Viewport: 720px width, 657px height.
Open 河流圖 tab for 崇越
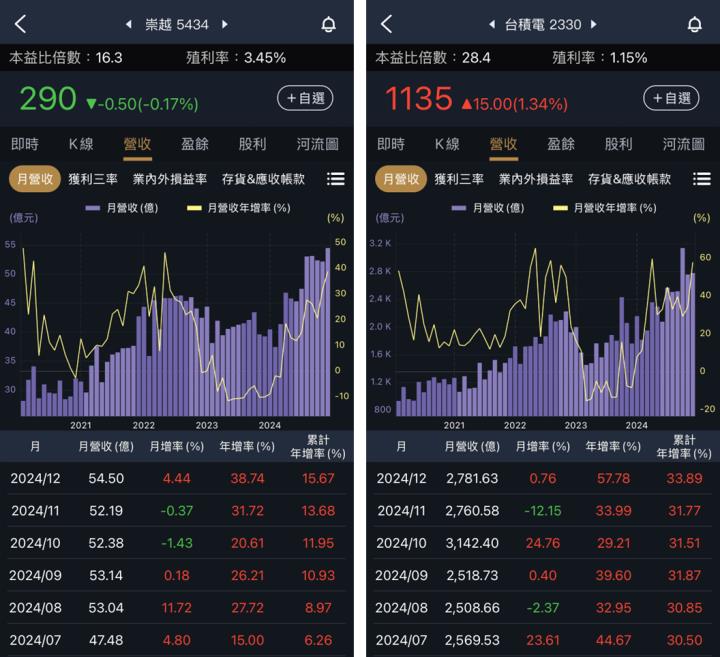[x=317, y=144]
